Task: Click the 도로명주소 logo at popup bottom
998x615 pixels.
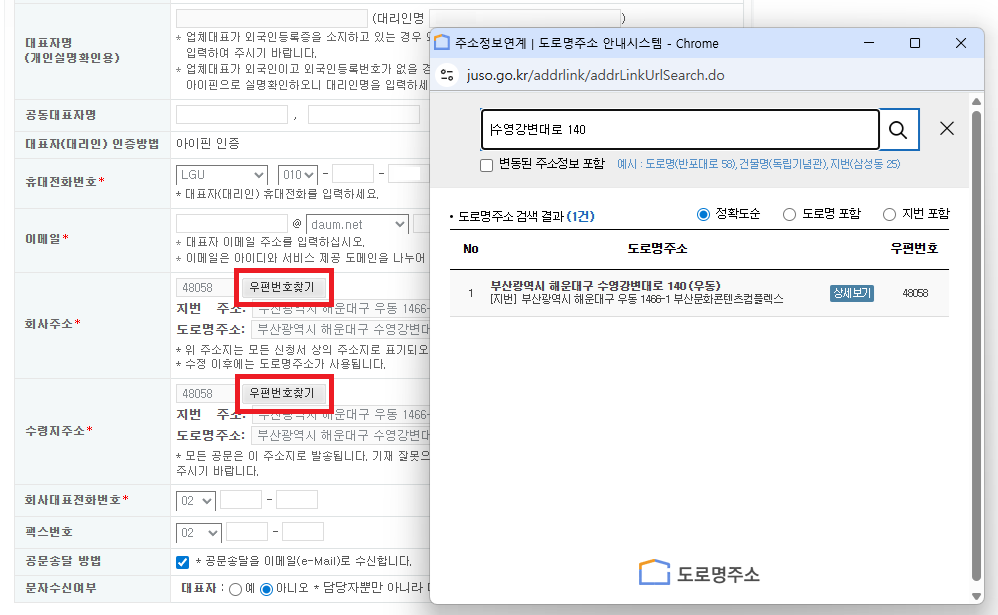Action: pyautogui.click(x=699, y=573)
